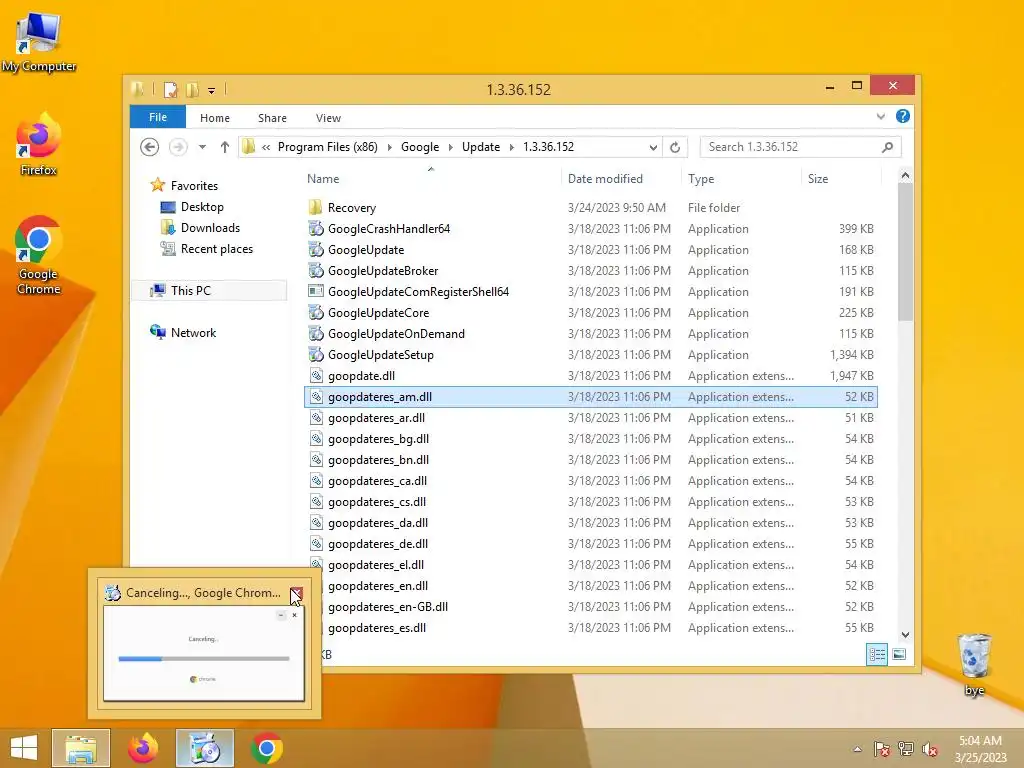The image size is (1024, 768).
Task: Click the muted volume tray icon
Action: click(930, 749)
